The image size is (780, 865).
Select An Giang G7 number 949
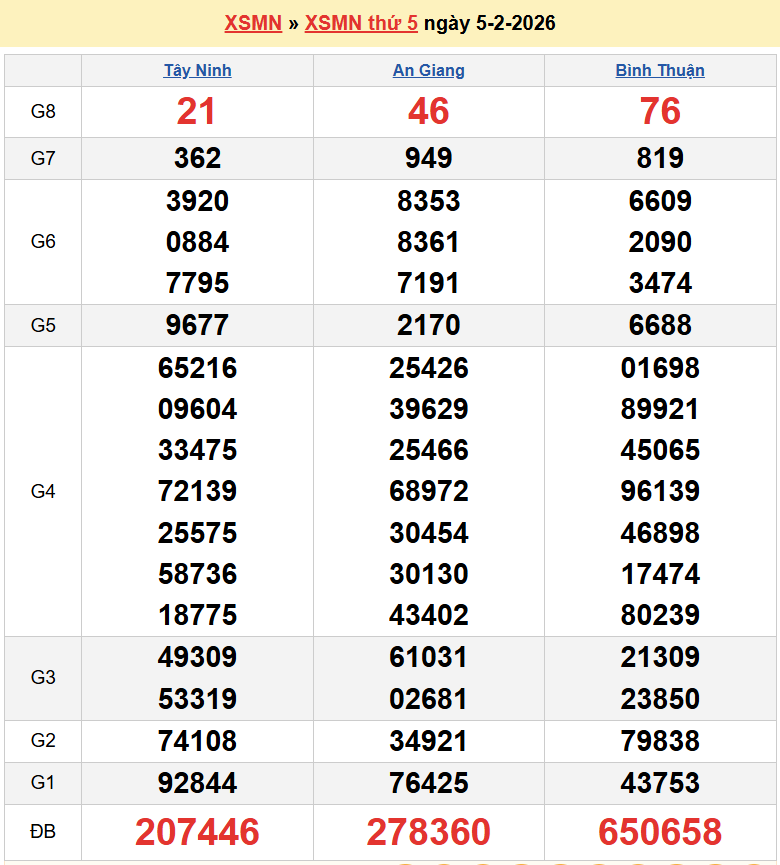click(x=428, y=158)
